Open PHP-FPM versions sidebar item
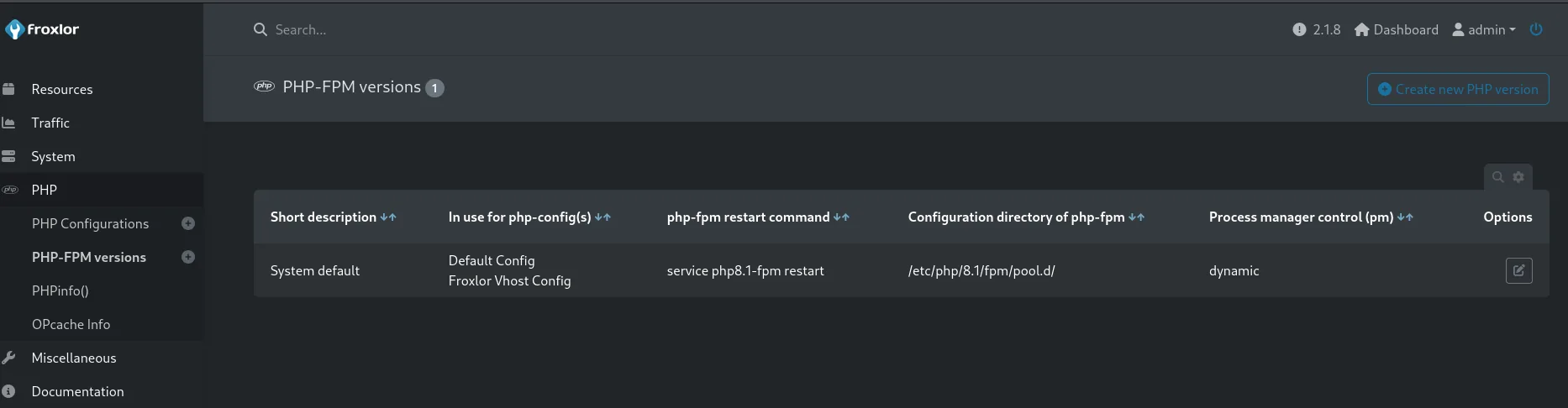This screenshot has height=408, width=1568. (89, 257)
